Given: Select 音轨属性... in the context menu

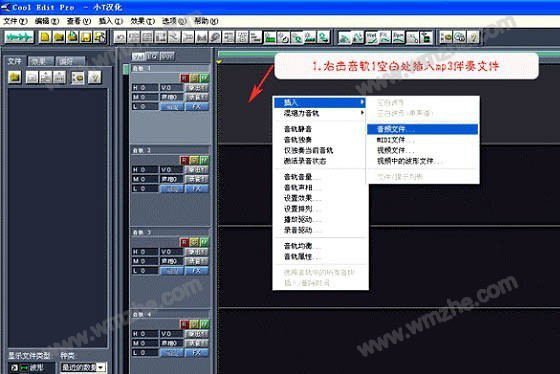Looking at the screenshot, I should point(320,256).
